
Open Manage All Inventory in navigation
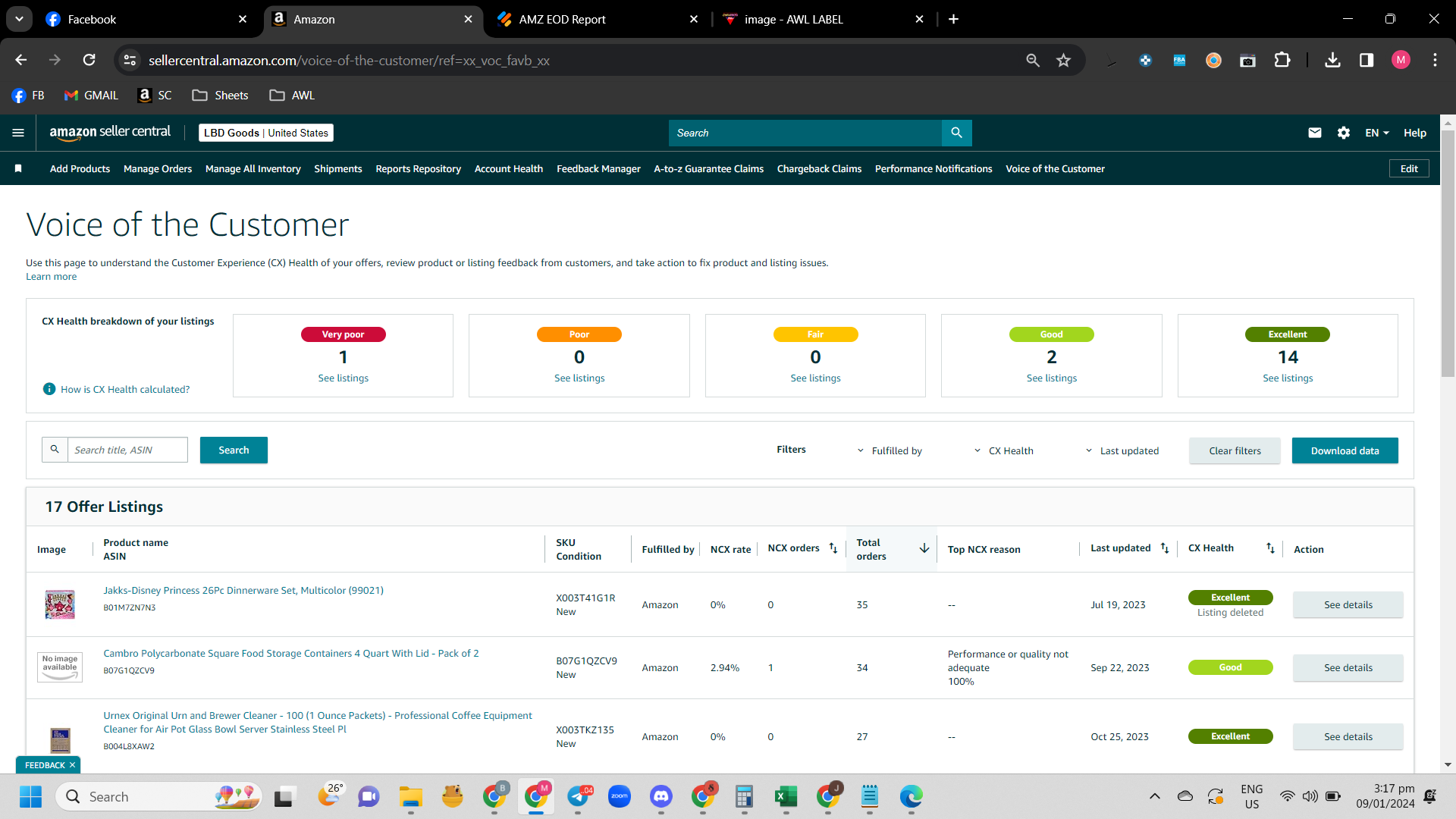point(253,168)
